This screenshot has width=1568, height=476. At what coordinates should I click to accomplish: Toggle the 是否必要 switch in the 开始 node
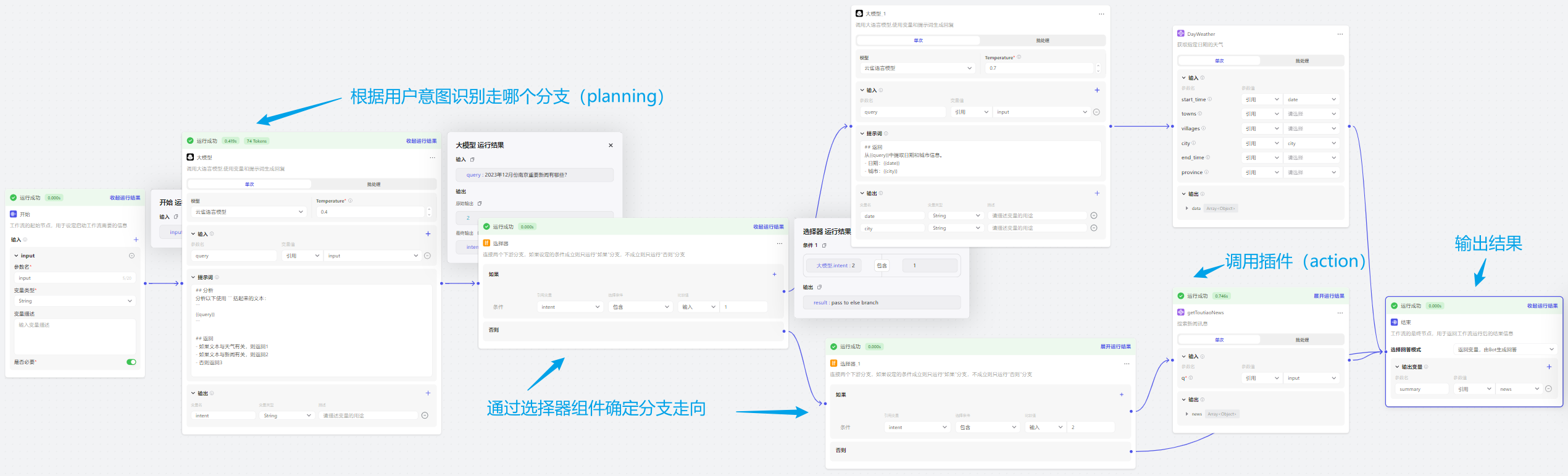(x=131, y=362)
